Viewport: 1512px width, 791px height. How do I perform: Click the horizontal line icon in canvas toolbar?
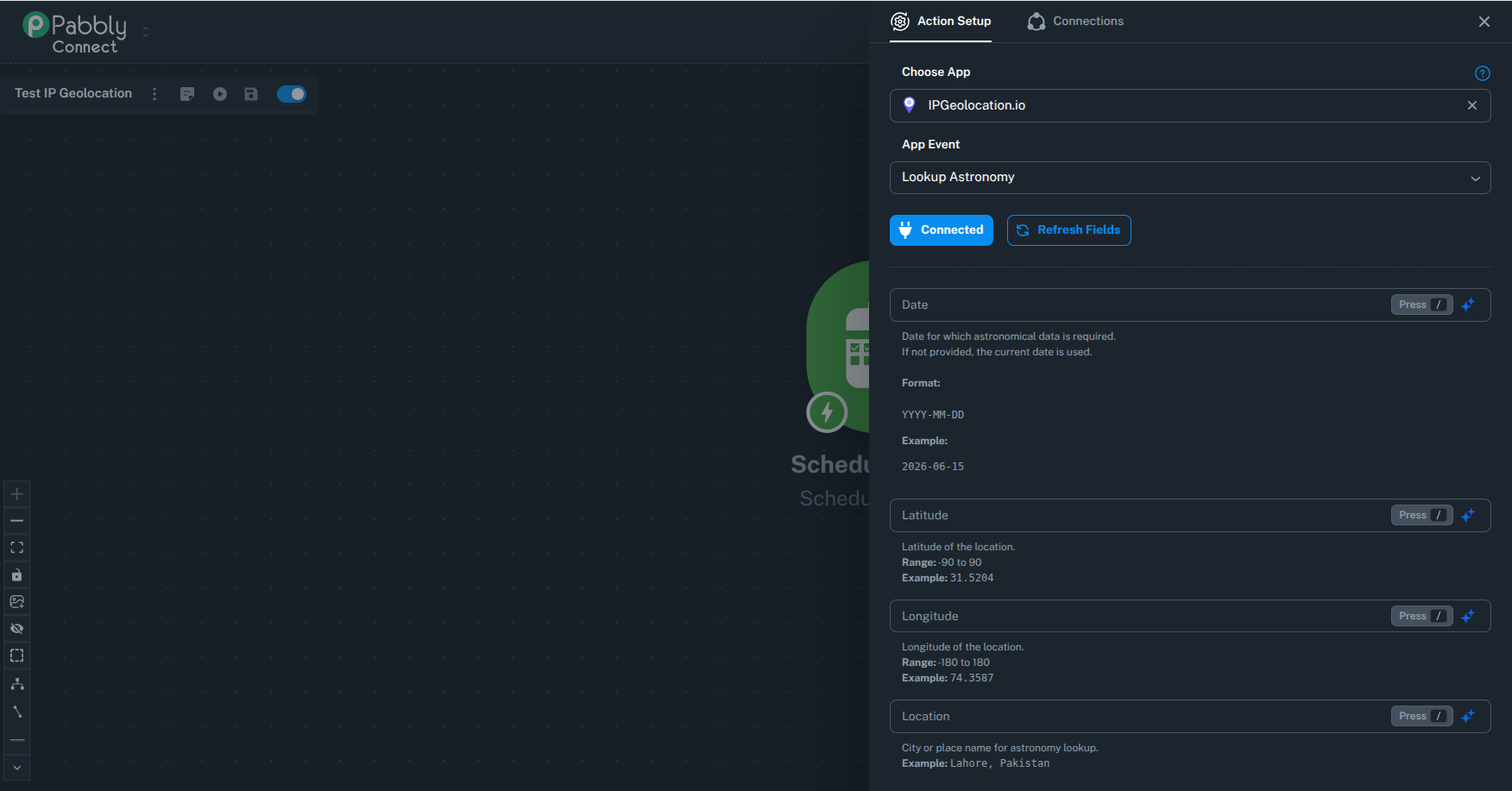(x=16, y=740)
